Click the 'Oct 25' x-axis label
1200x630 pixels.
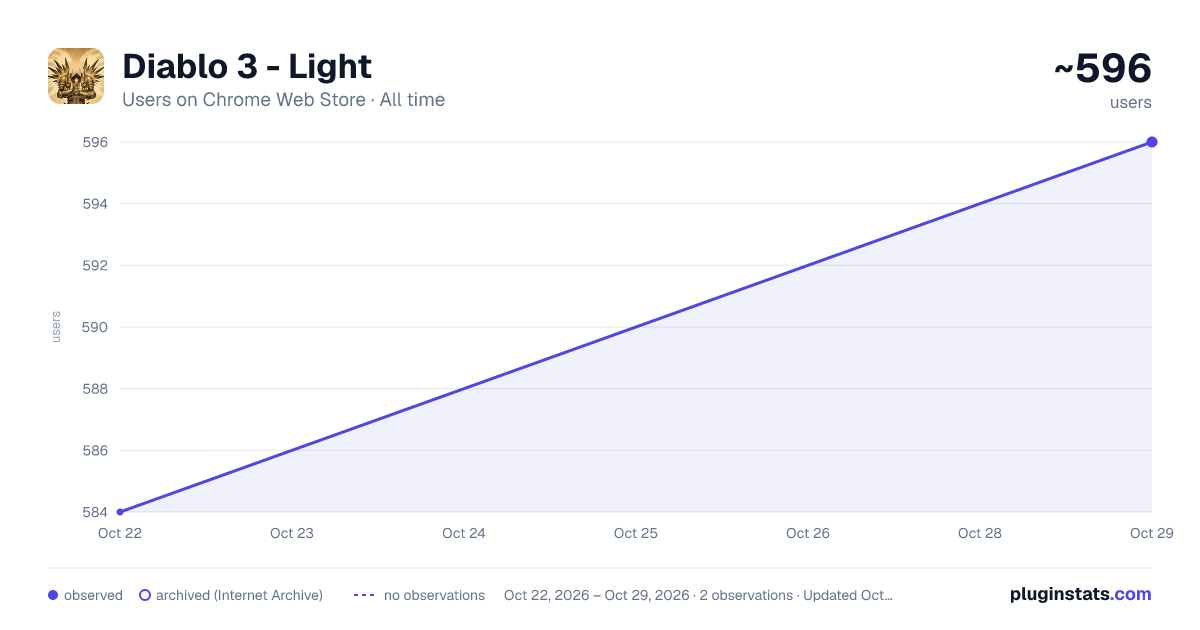[636, 533]
